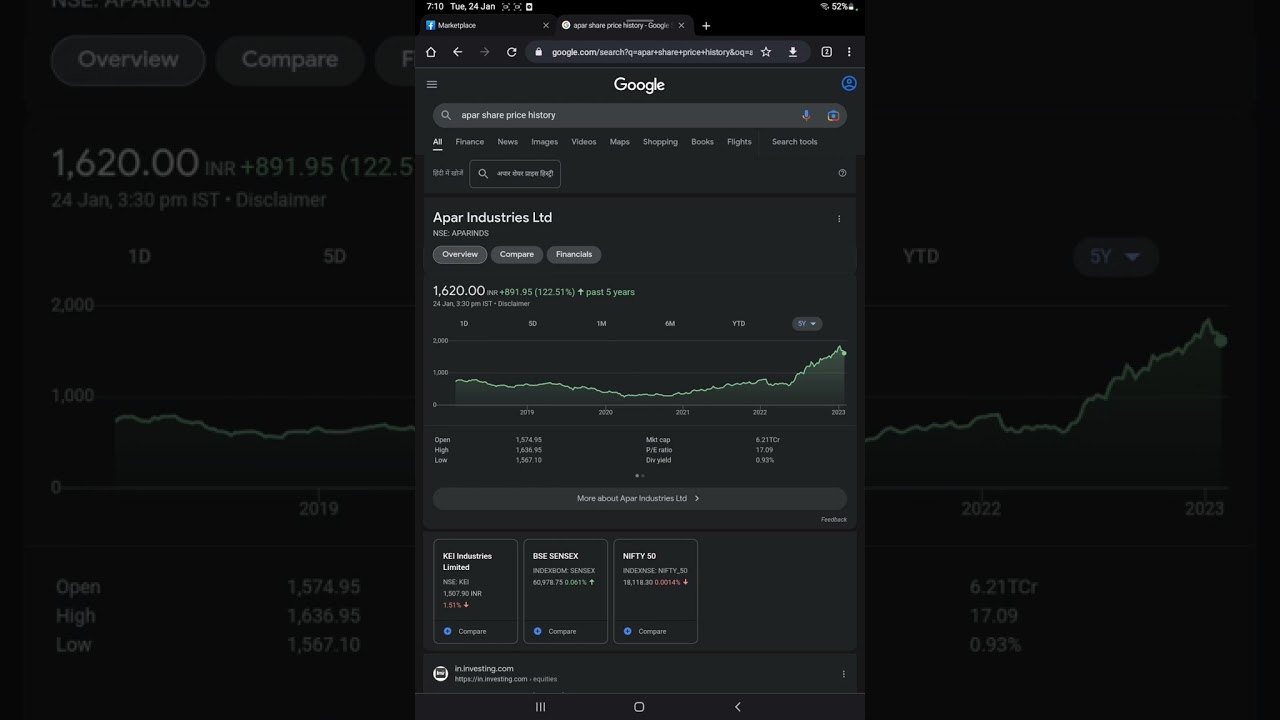This screenshot has height=720, width=1280.
Task: Tap the browser forward arrow
Action: pos(485,52)
